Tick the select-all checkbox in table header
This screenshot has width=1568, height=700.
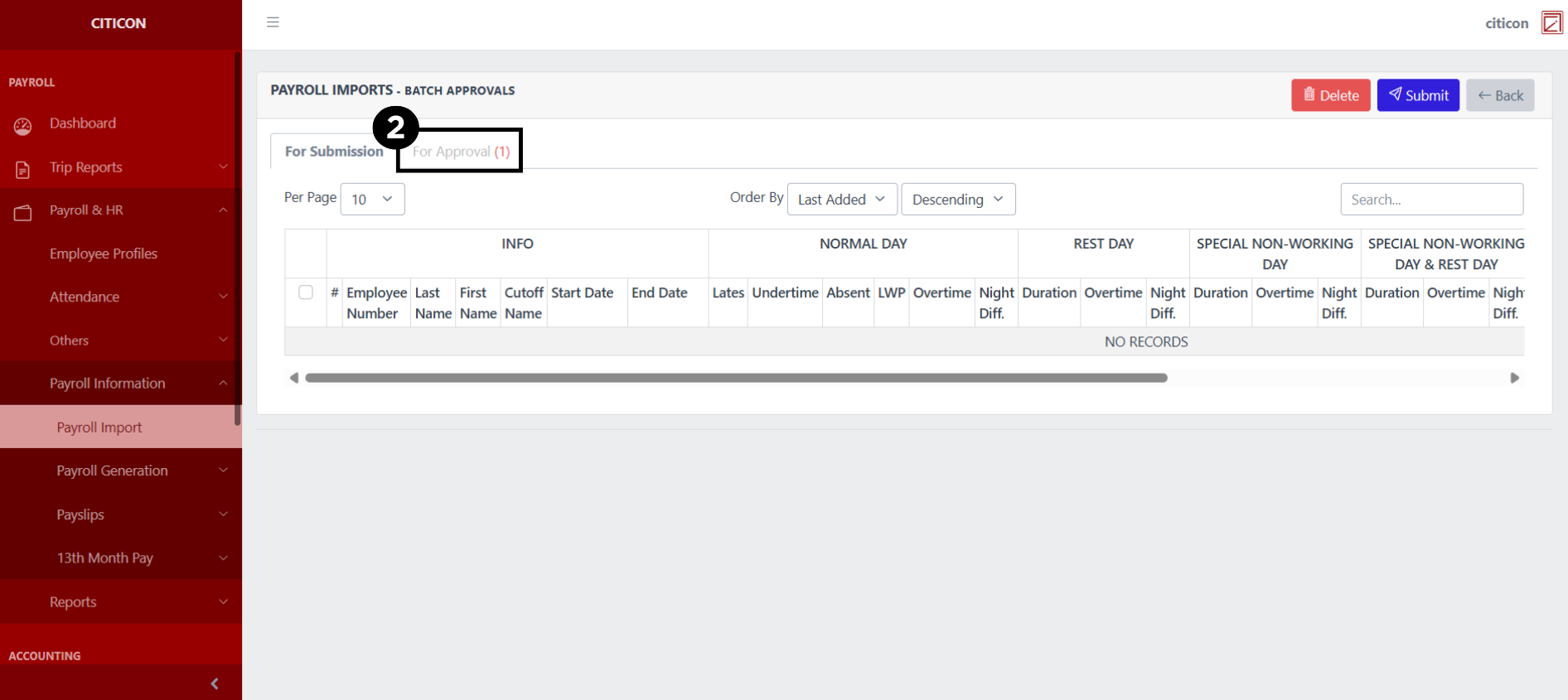[306, 292]
